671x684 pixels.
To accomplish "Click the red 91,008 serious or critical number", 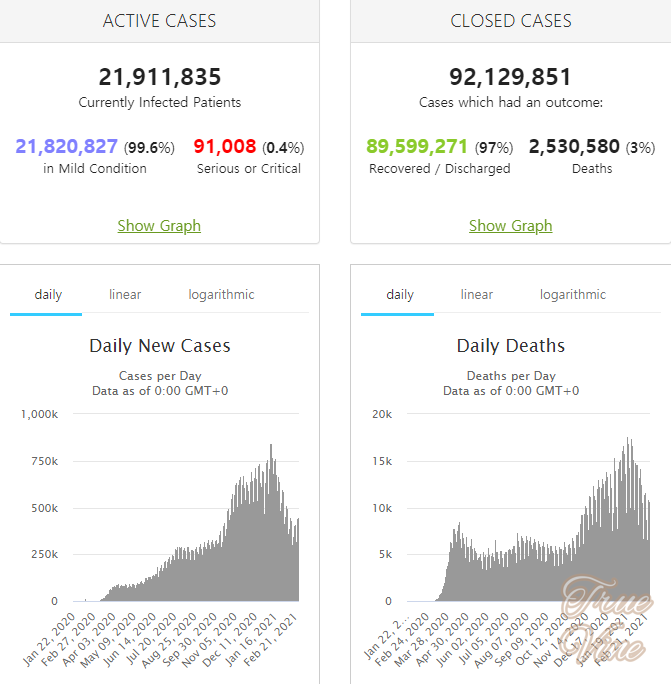I will point(225,147).
